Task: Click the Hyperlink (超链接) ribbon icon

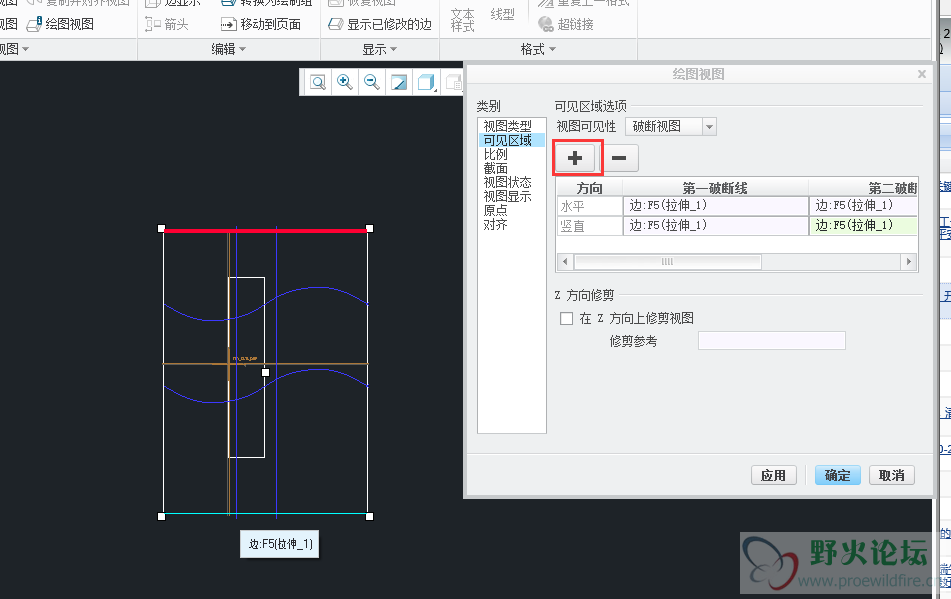Action: point(546,24)
